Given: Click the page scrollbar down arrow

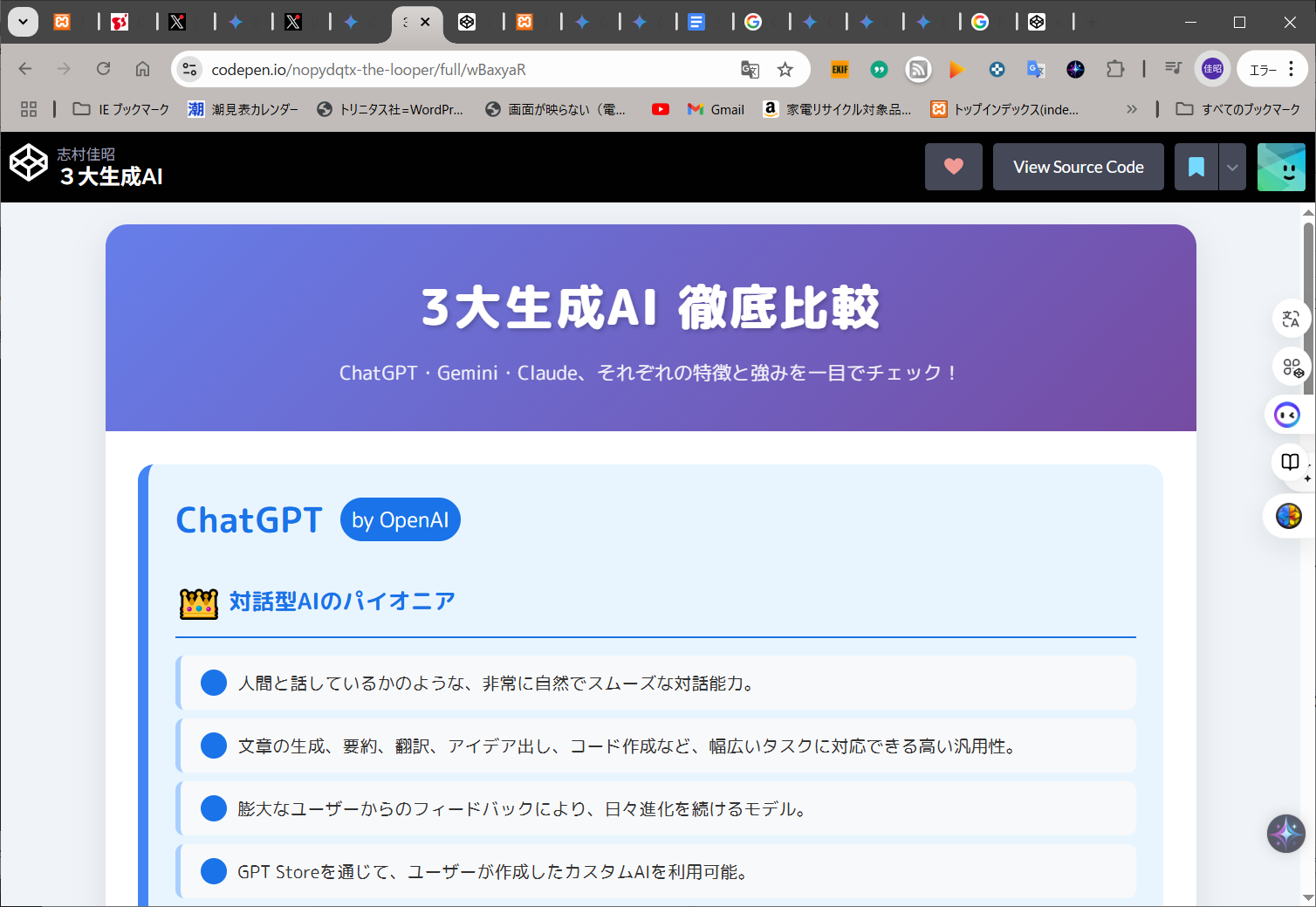Looking at the screenshot, I should pos(1308,897).
